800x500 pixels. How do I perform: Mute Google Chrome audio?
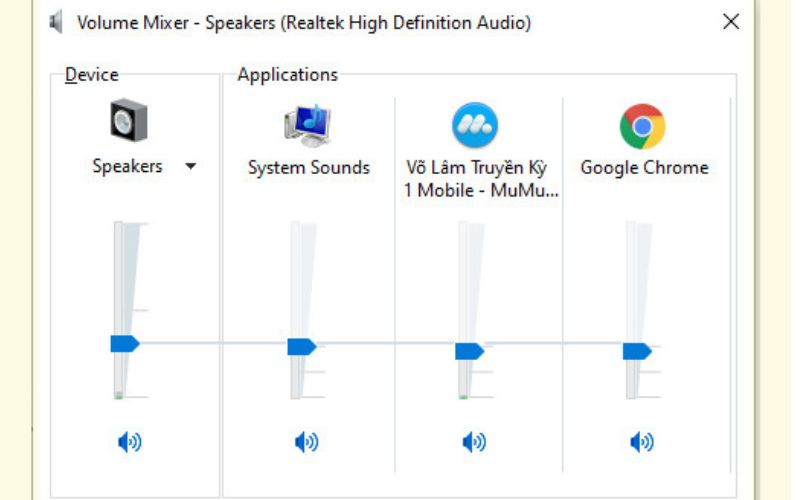(641, 441)
